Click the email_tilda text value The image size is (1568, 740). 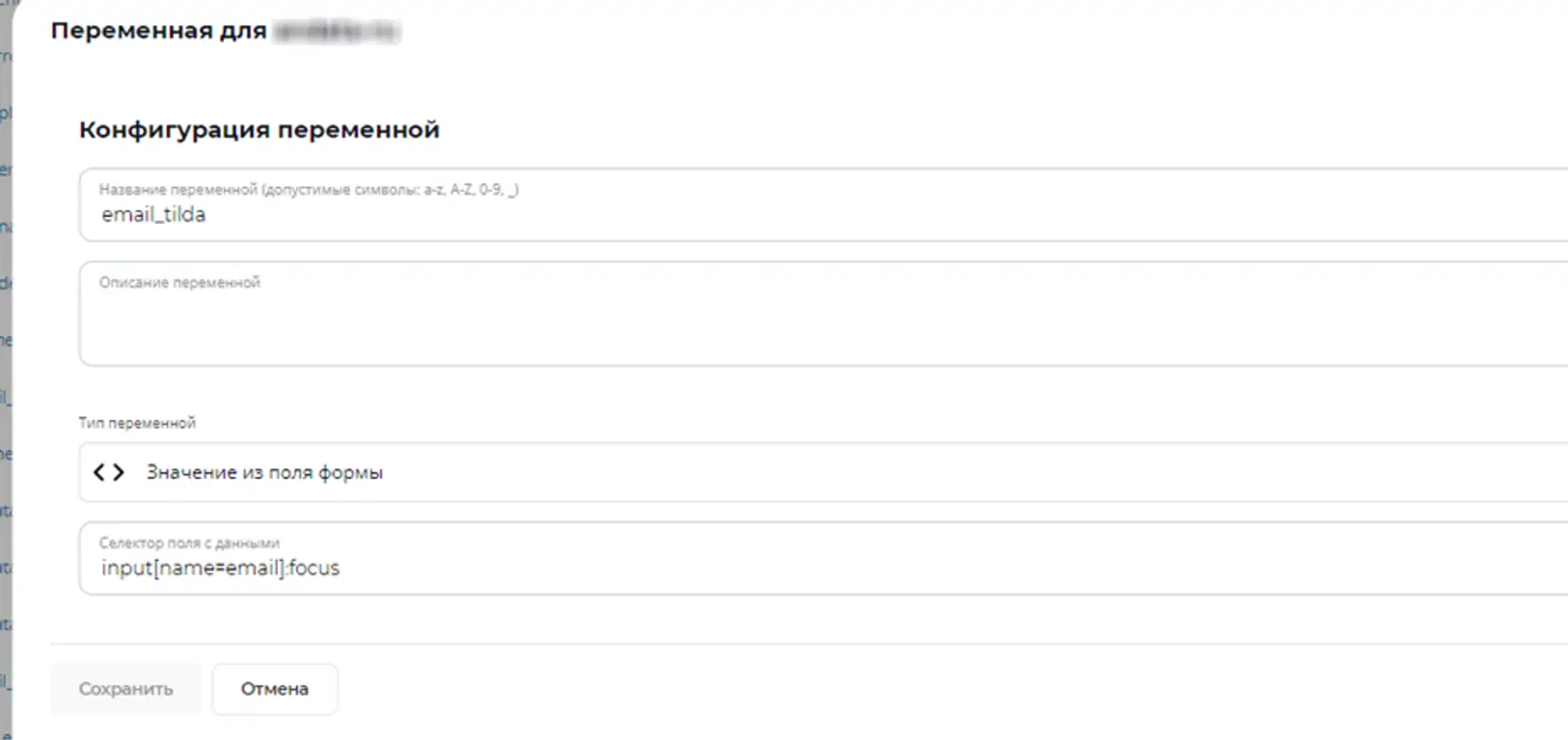[153, 215]
